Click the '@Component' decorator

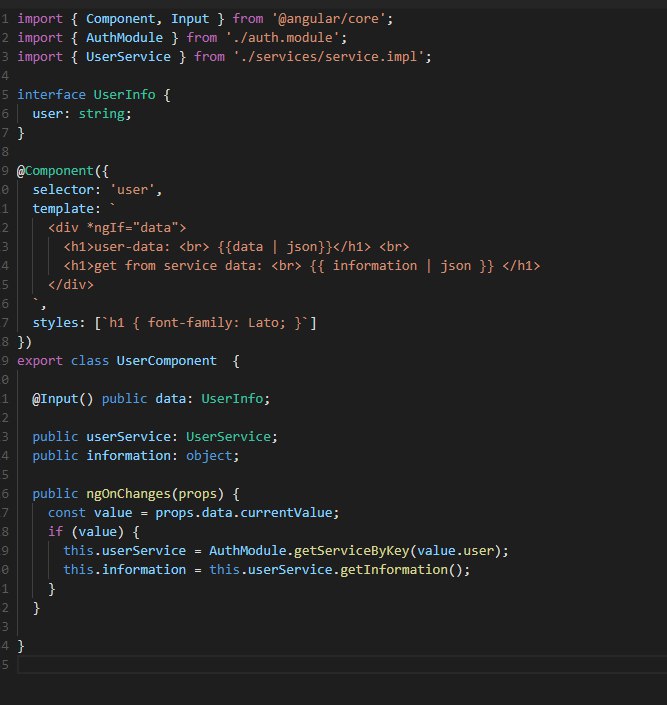click(55, 171)
